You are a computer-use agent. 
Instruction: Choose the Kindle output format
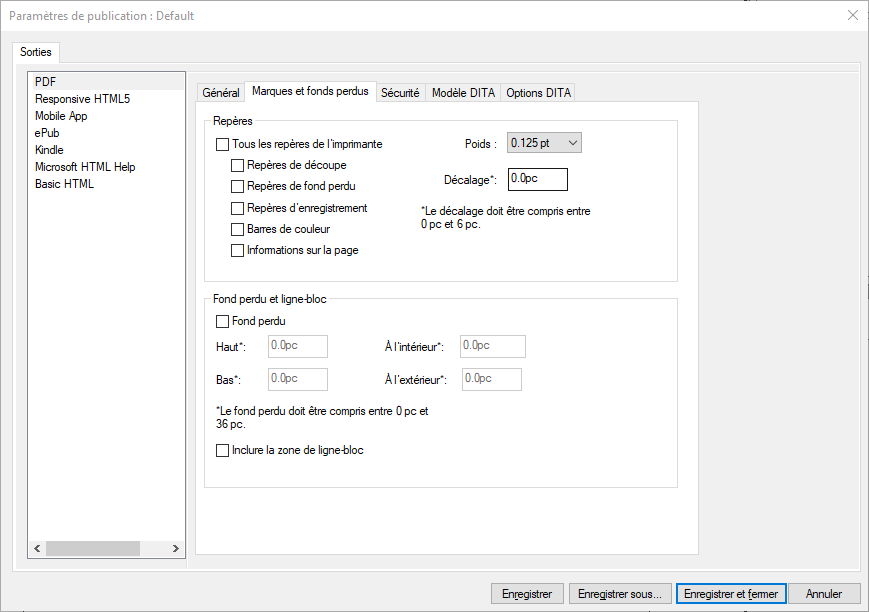[49, 150]
